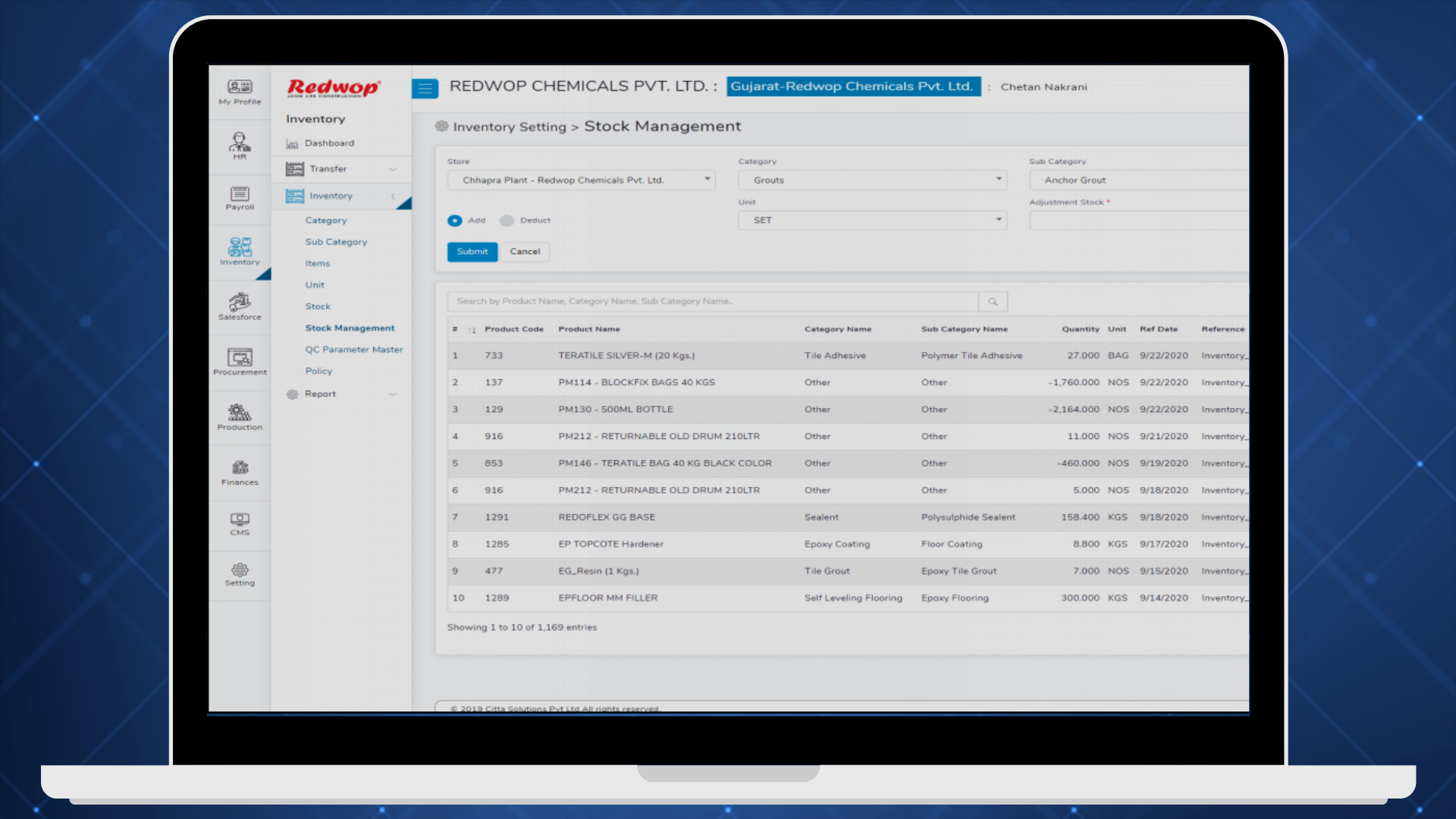Viewport: 1456px width, 819px height.
Task: Click the Chetan Nakrani user name
Action: click(x=1043, y=87)
